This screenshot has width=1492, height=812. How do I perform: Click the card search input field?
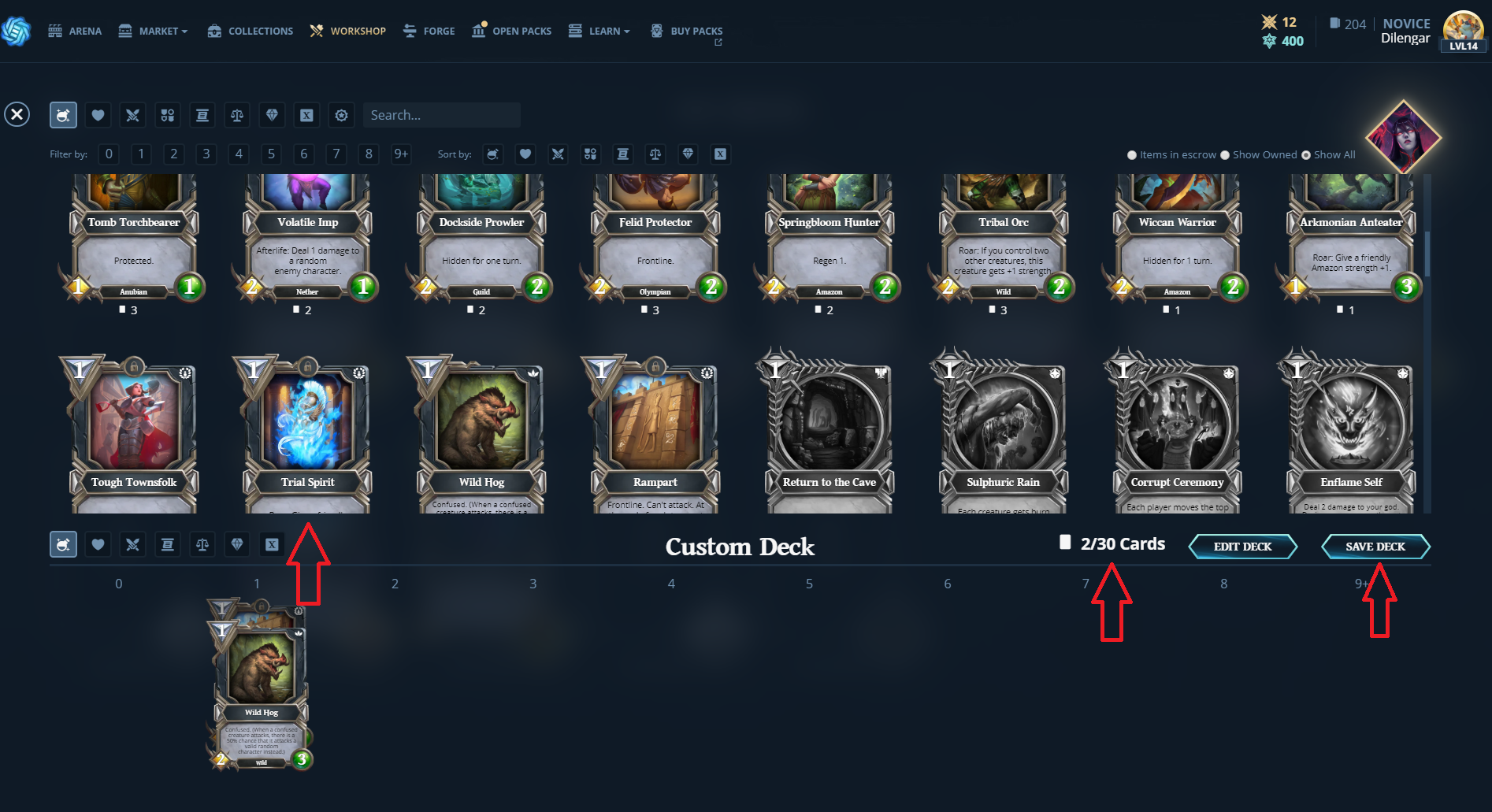(441, 115)
